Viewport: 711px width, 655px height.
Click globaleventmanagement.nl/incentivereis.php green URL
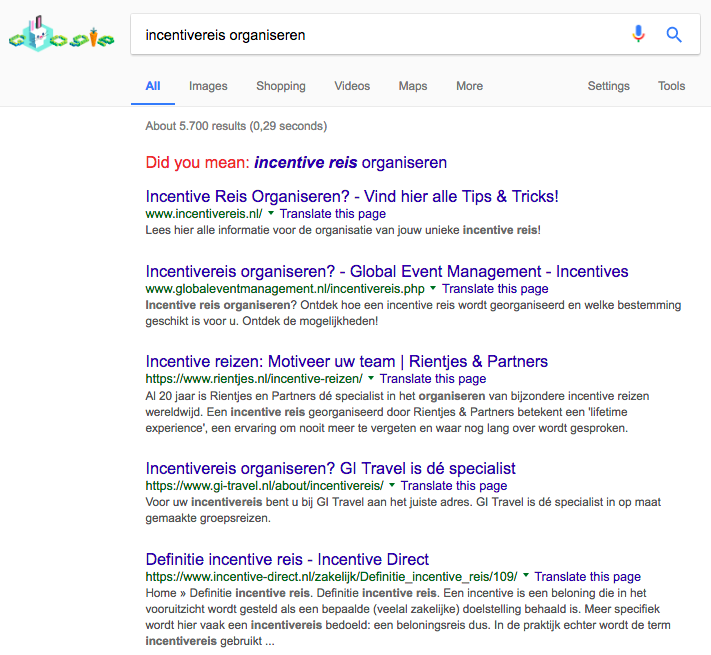tap(285, 289)
